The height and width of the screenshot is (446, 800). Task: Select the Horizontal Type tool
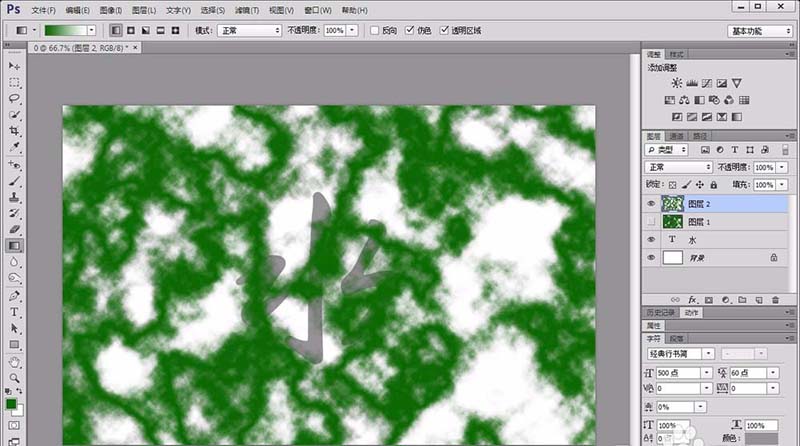point(14,312)
